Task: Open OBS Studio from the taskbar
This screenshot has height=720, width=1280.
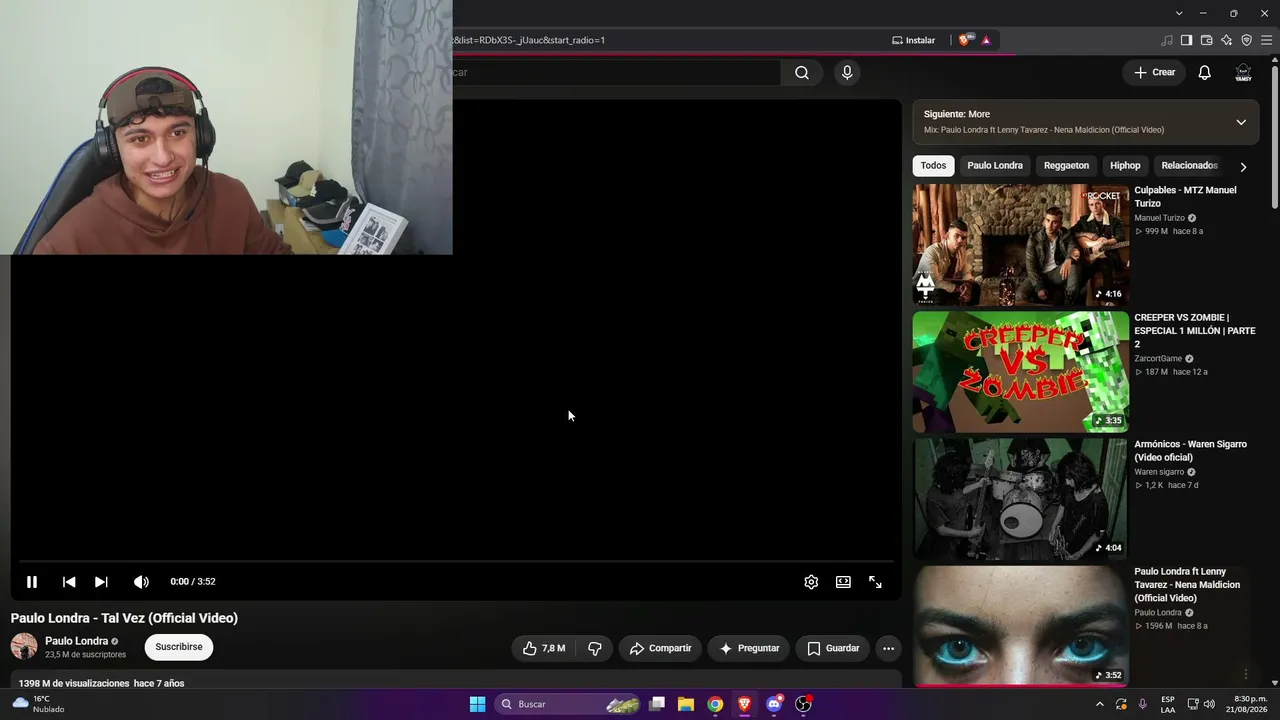Action: [x=803, y=704]
